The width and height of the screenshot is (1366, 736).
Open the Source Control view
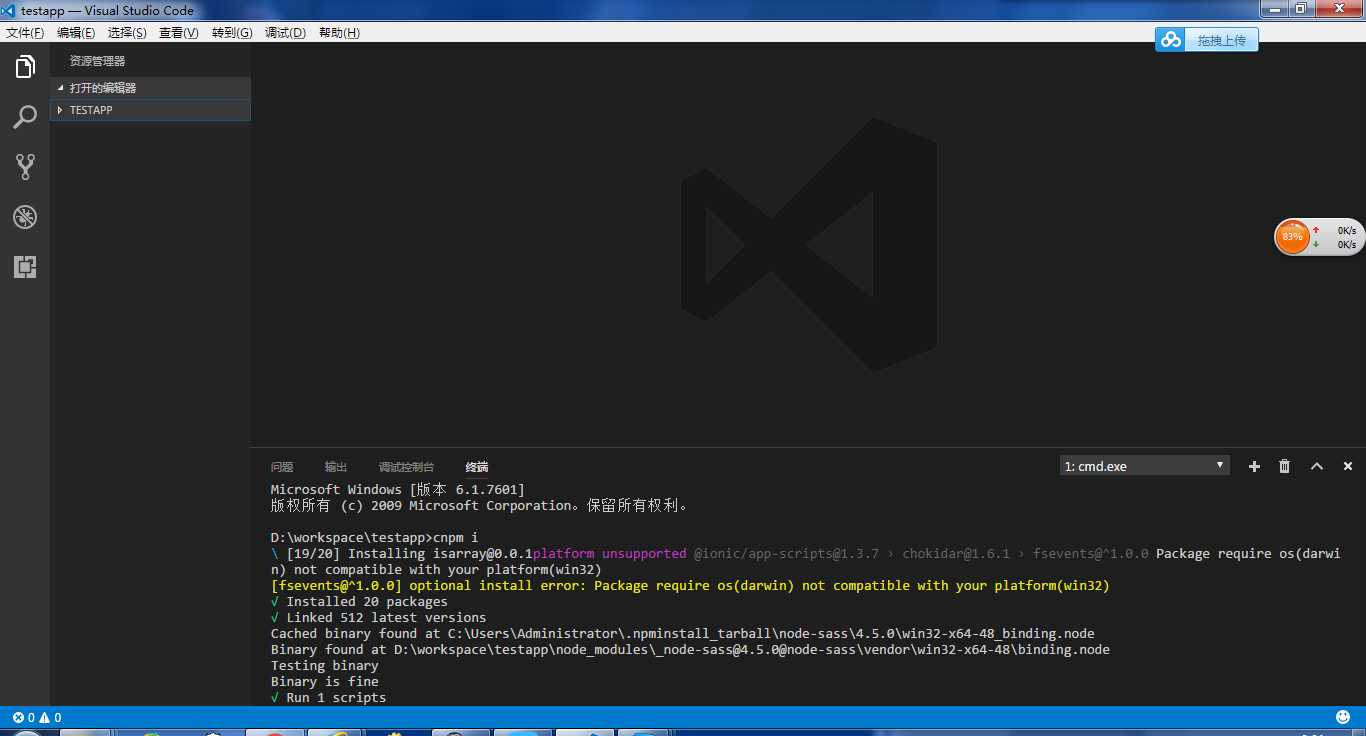point(25,167)
